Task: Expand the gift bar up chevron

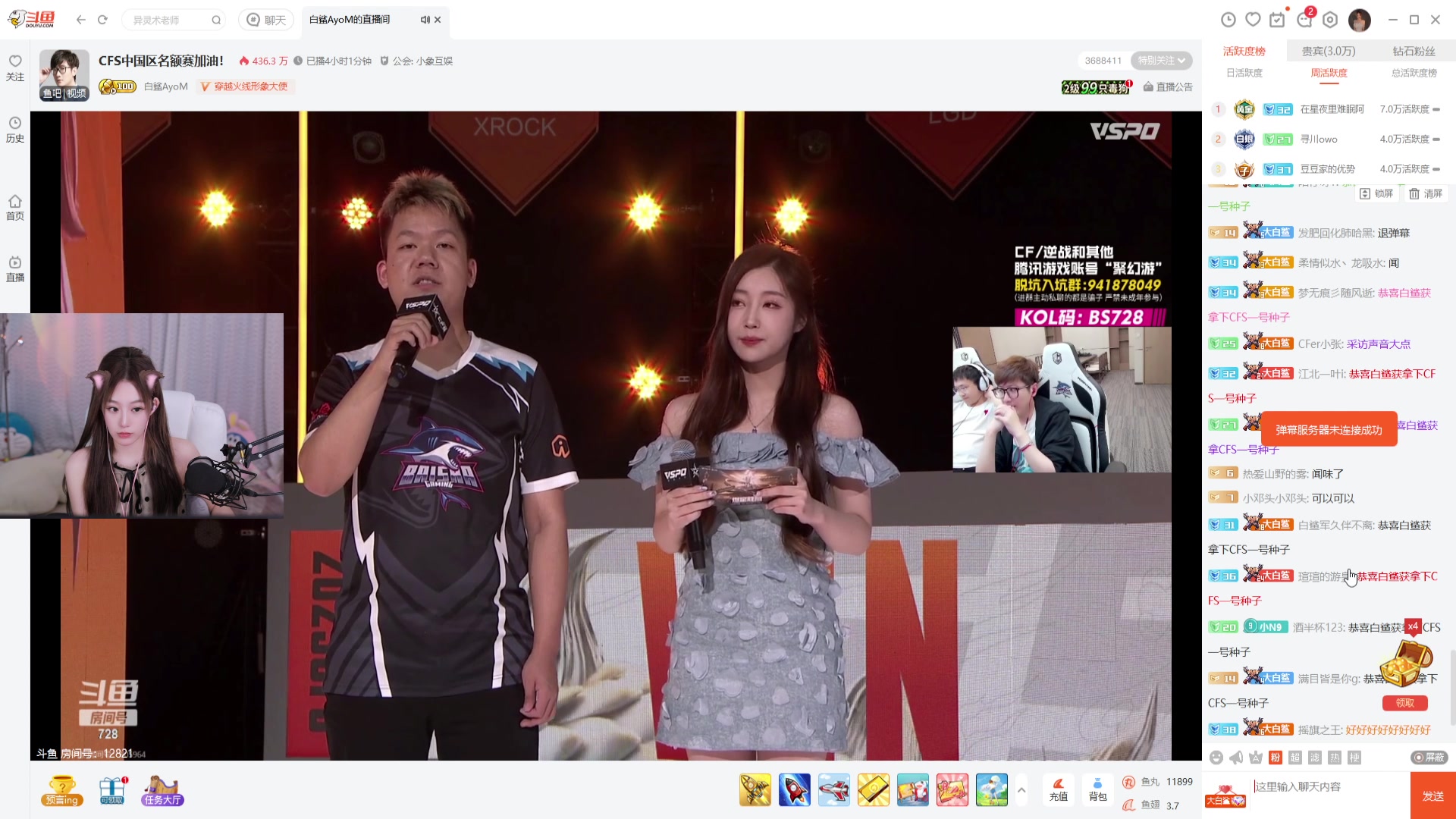Action: coord(1021,790)
